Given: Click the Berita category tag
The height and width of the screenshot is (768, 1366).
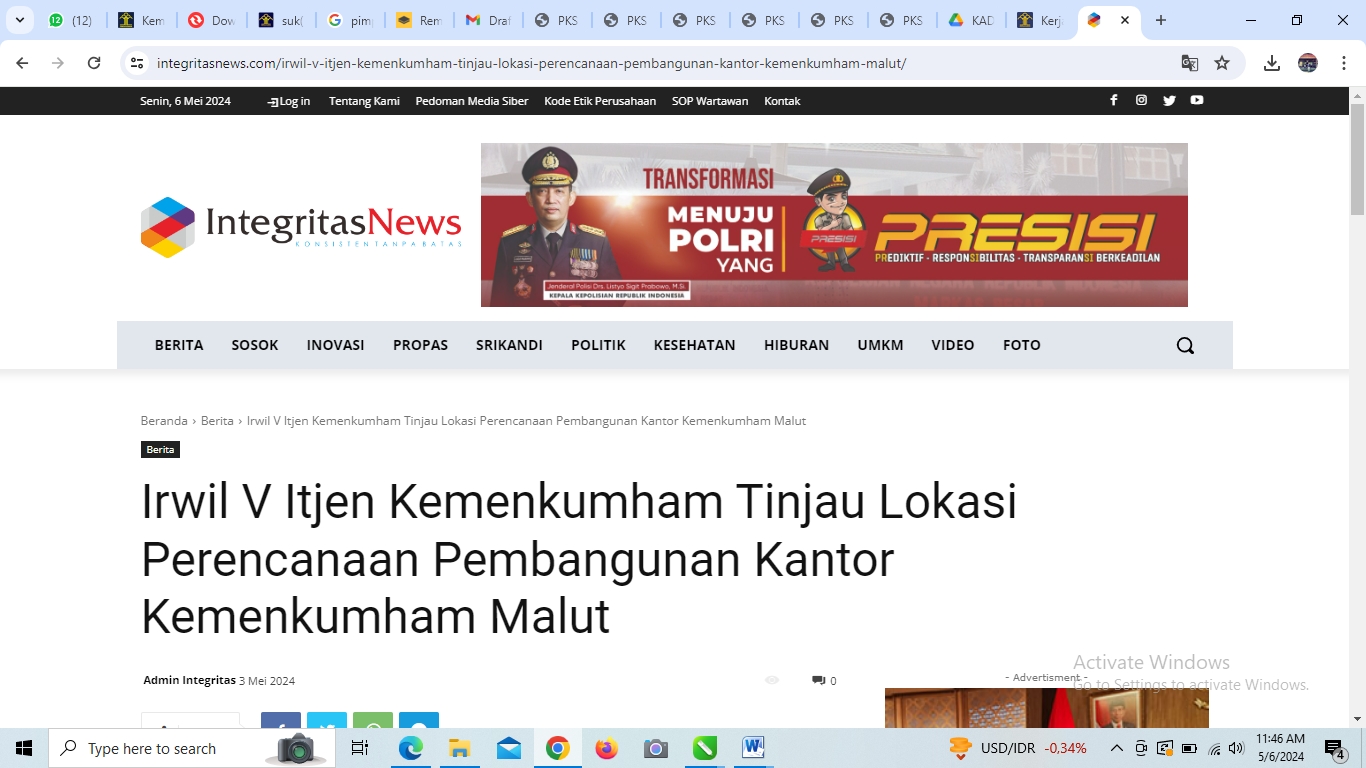Looking at the screenshot, I should (160, 450).
